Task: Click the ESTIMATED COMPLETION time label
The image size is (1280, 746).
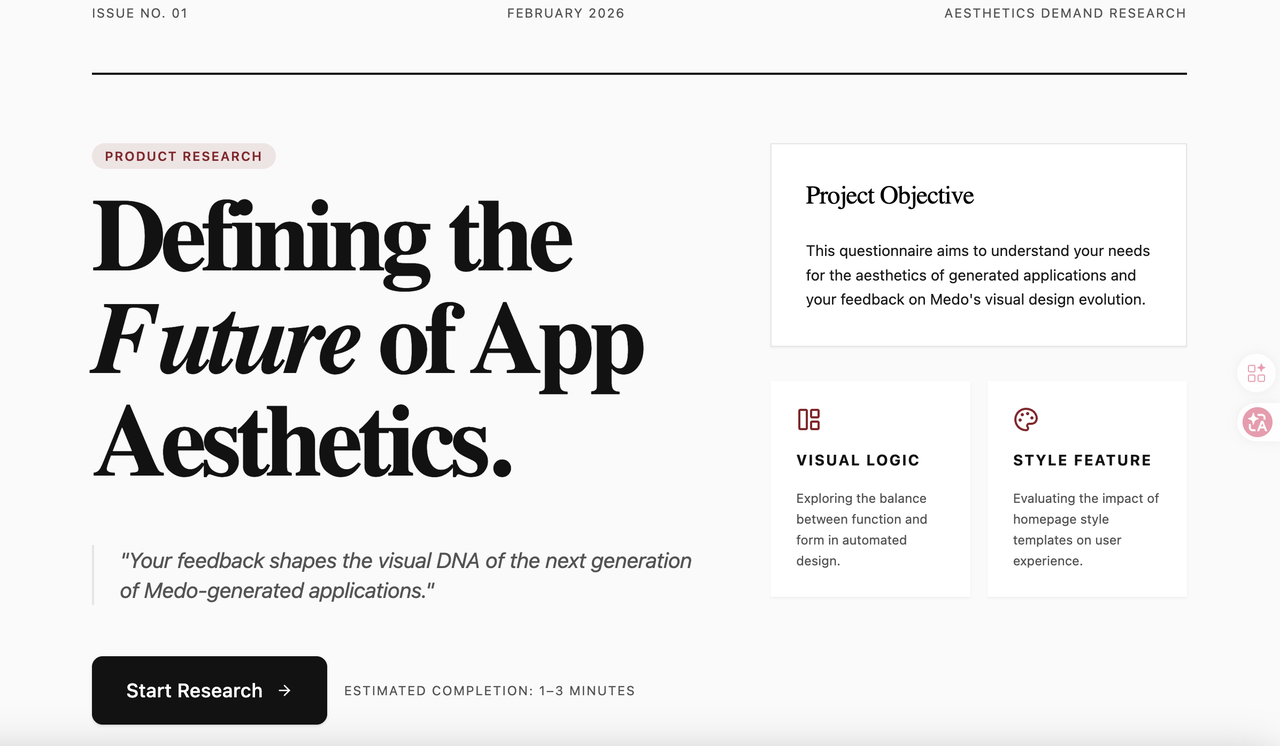Action: (x=489, y=691)
